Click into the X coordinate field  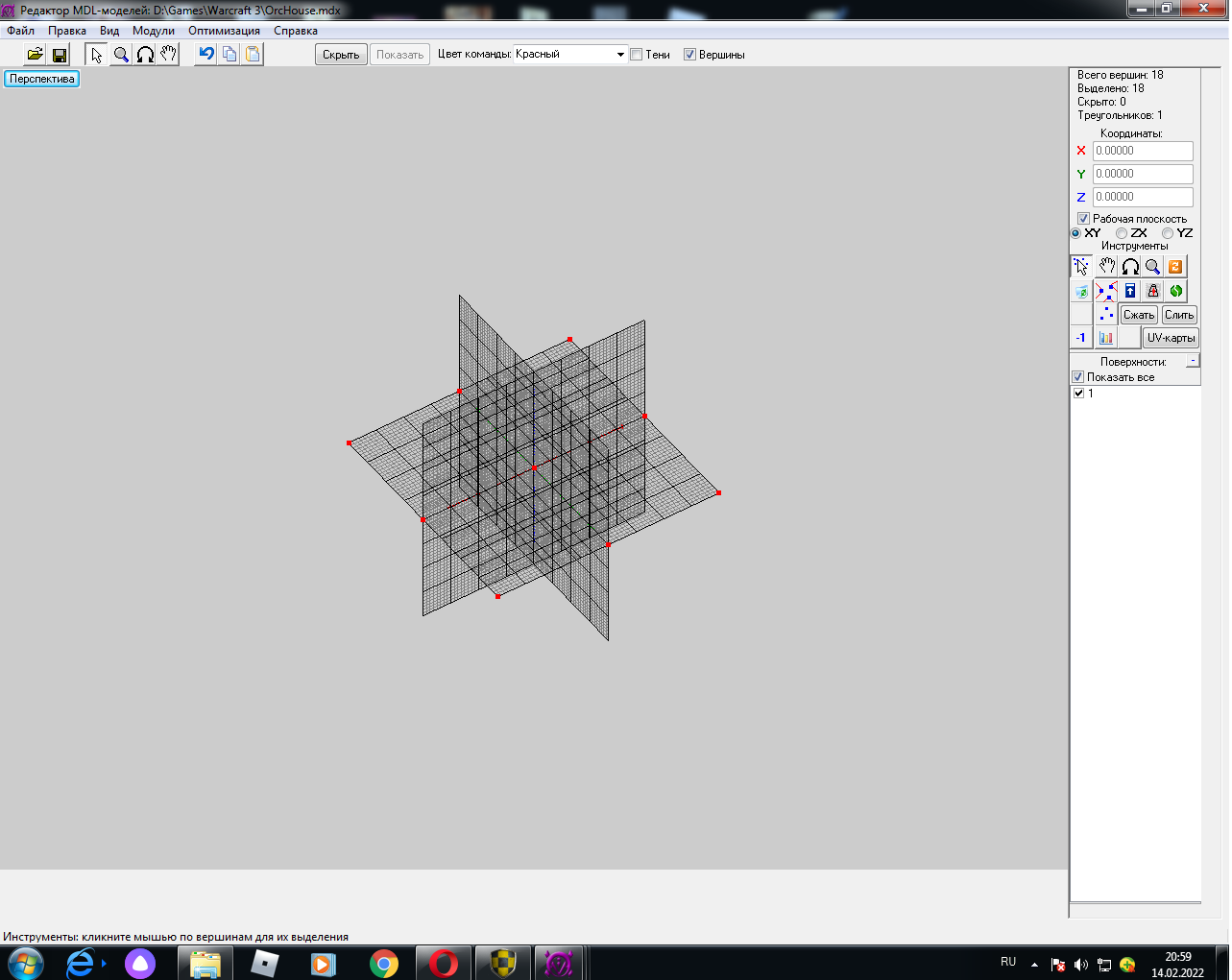click(1142, 151)
